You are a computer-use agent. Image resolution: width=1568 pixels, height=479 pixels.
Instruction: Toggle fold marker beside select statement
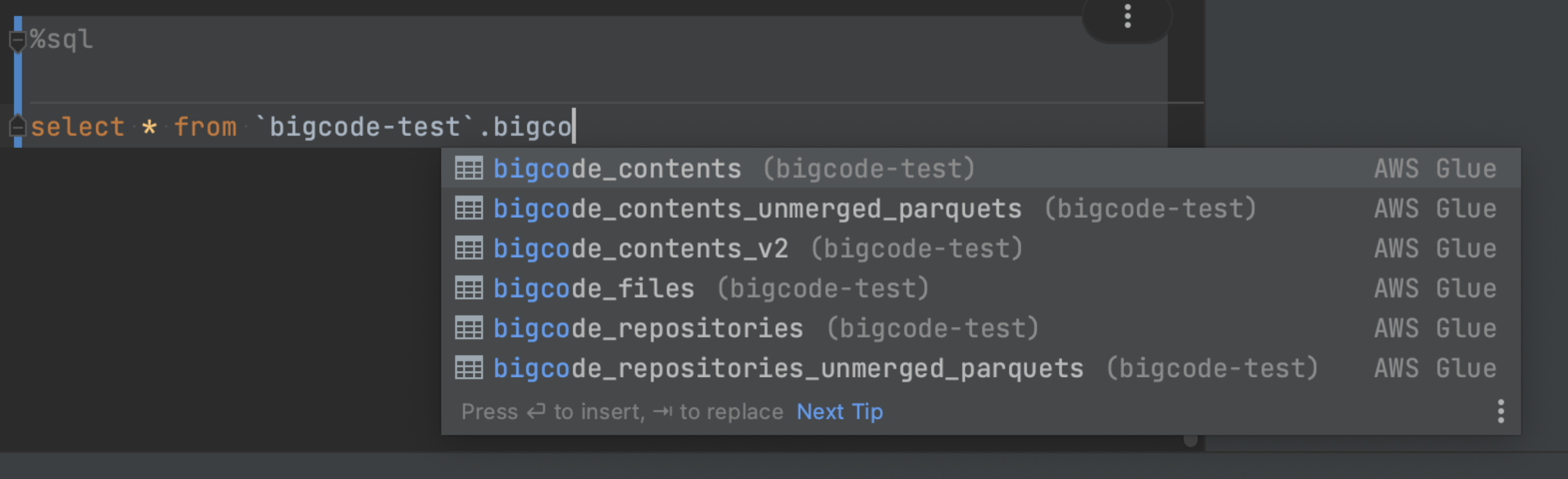(17, 126)
